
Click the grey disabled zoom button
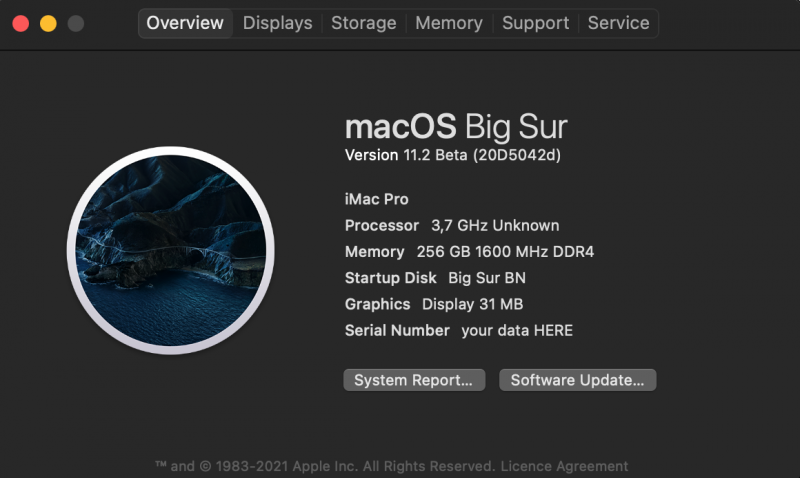click(76, 23)
